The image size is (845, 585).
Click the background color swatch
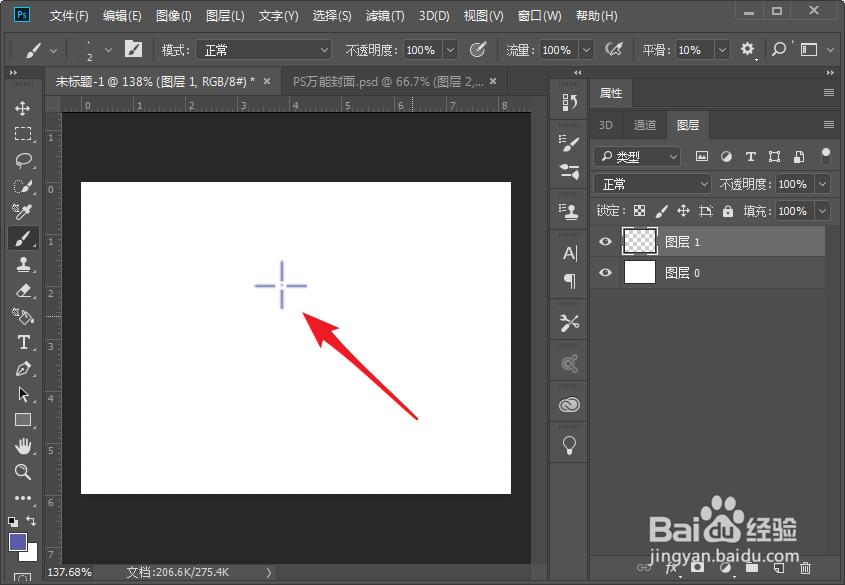coord(31,554)
